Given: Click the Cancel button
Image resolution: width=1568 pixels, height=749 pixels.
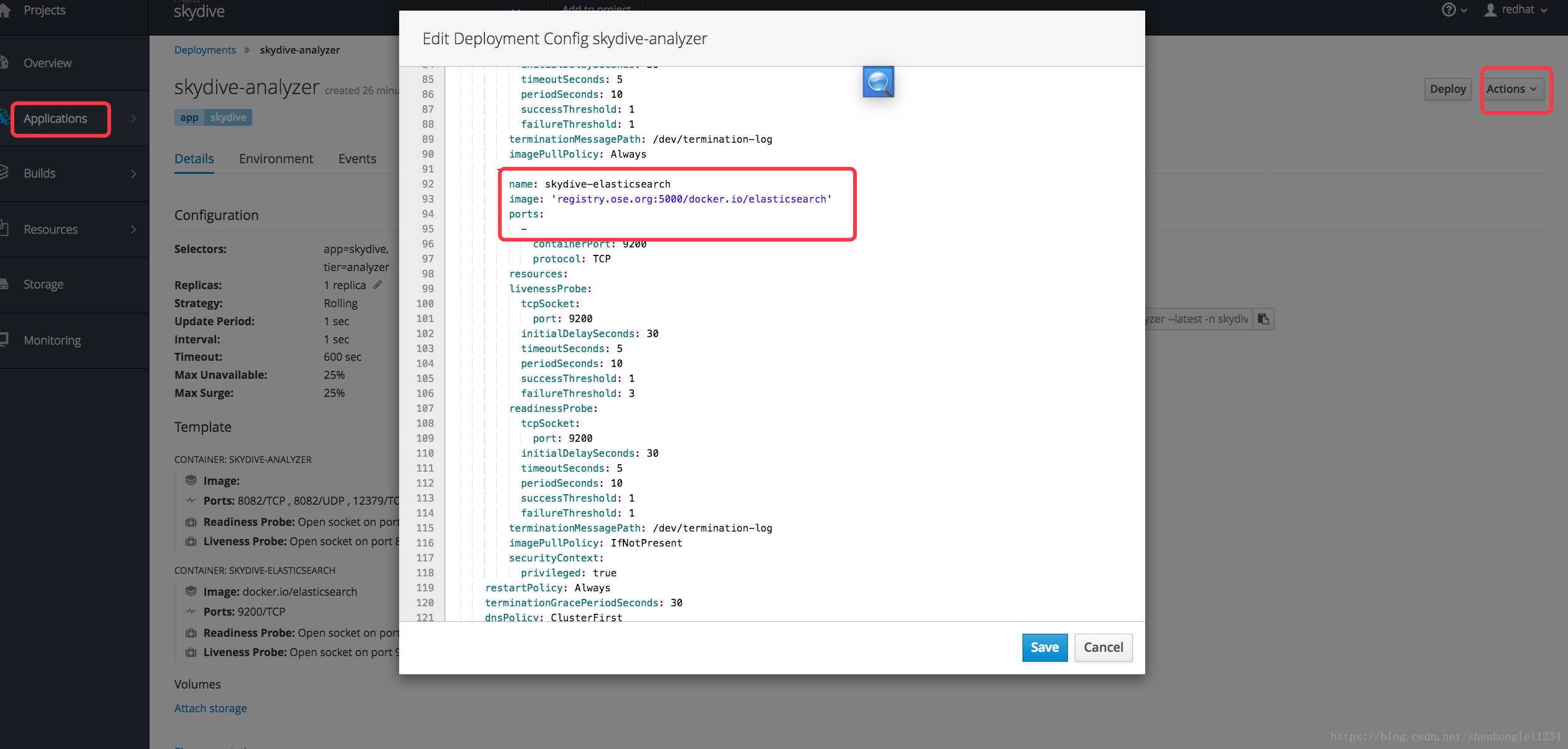Looking at the screenshot, I should click(x=1102, y=647).
